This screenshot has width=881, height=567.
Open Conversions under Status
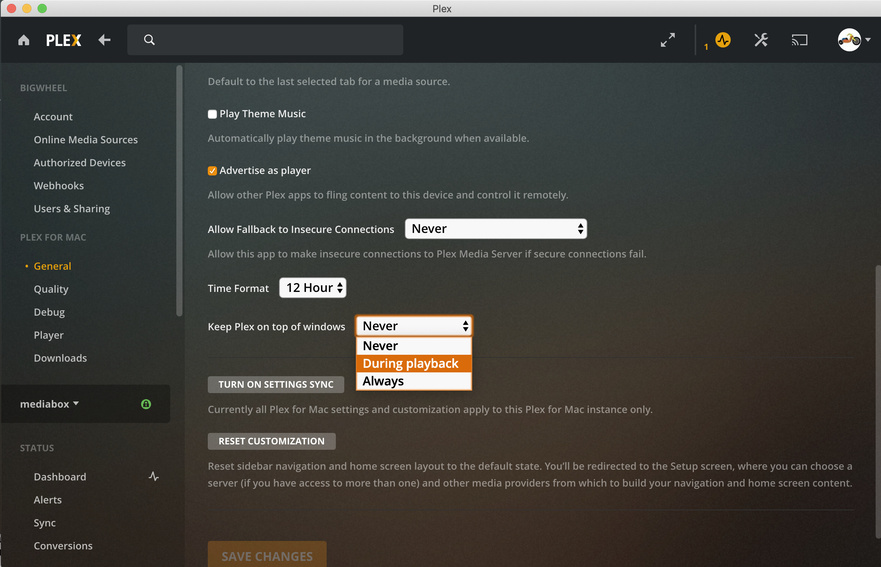point(63,546)
